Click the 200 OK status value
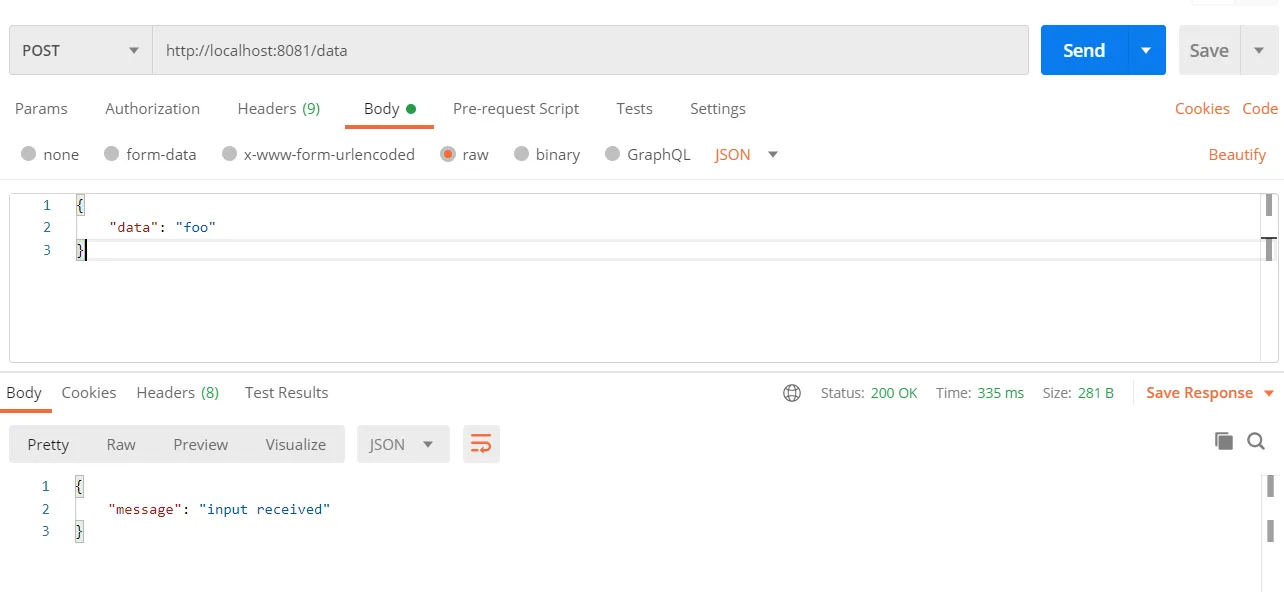Viewport: 1284px width, 592px height. coord(894,393)
